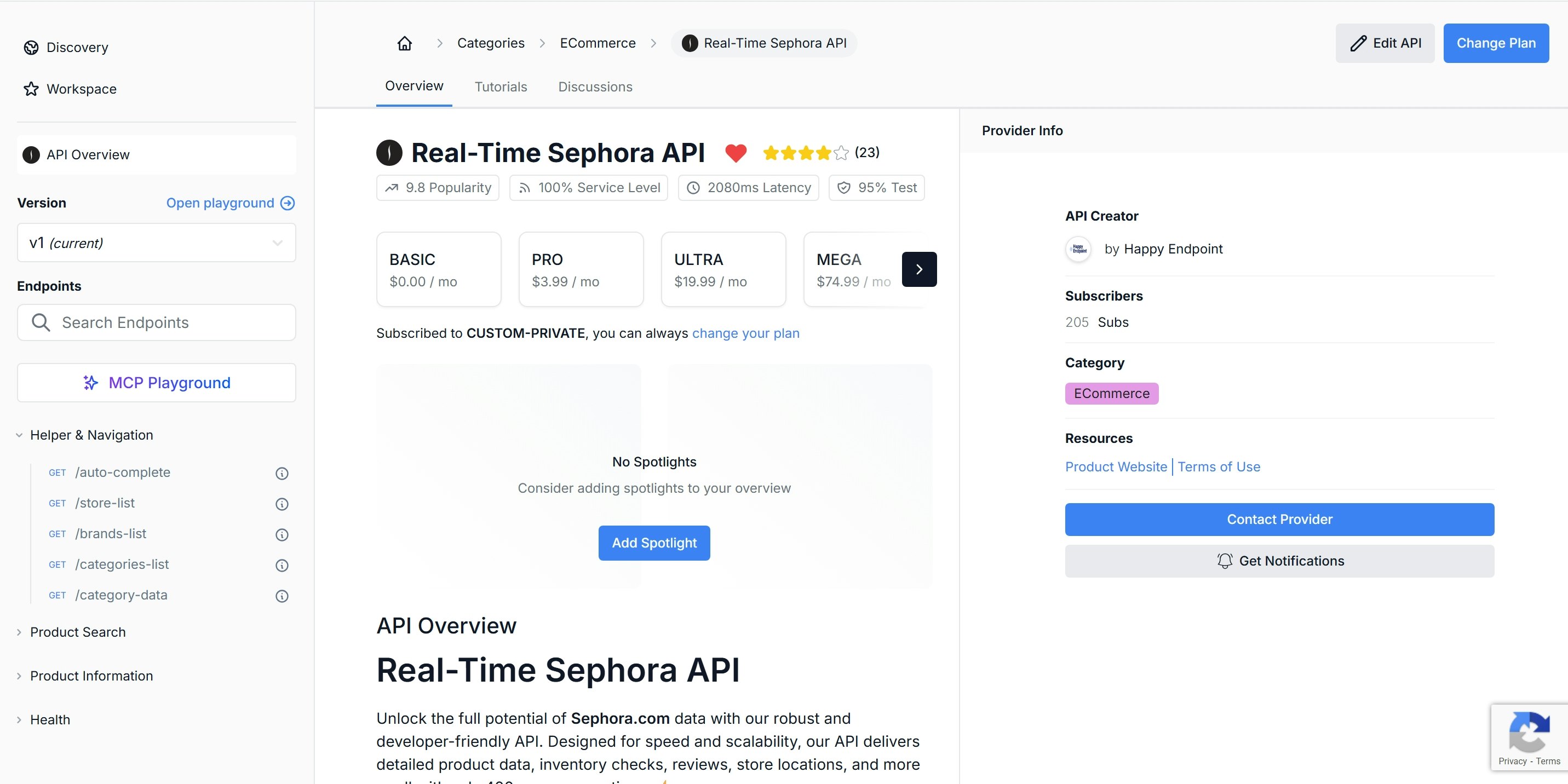Click the Add Spotlight button
This screenshot has height=784, width=1568.
coord(654,543)
